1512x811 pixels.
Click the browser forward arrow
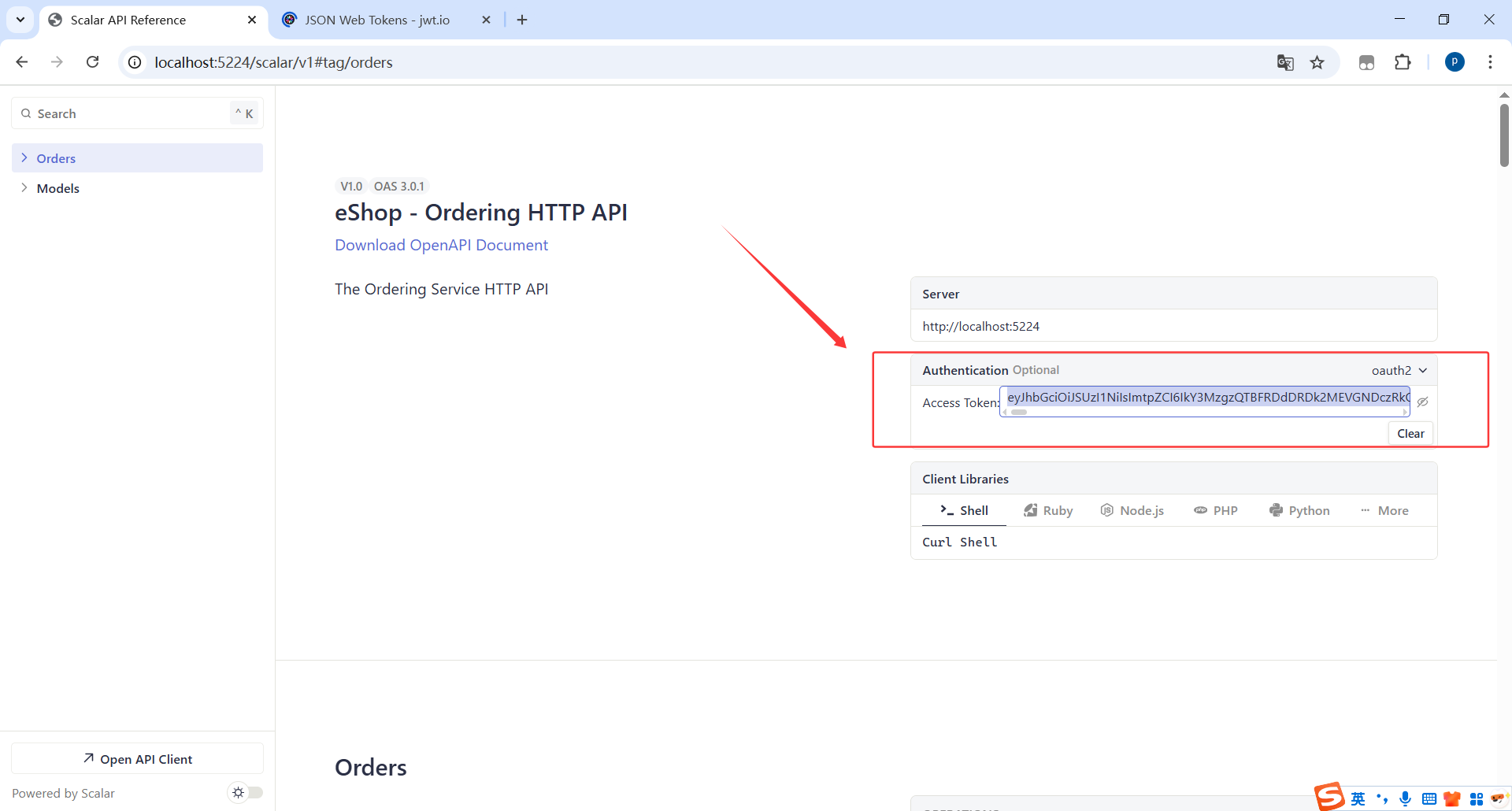pos(57,62)
